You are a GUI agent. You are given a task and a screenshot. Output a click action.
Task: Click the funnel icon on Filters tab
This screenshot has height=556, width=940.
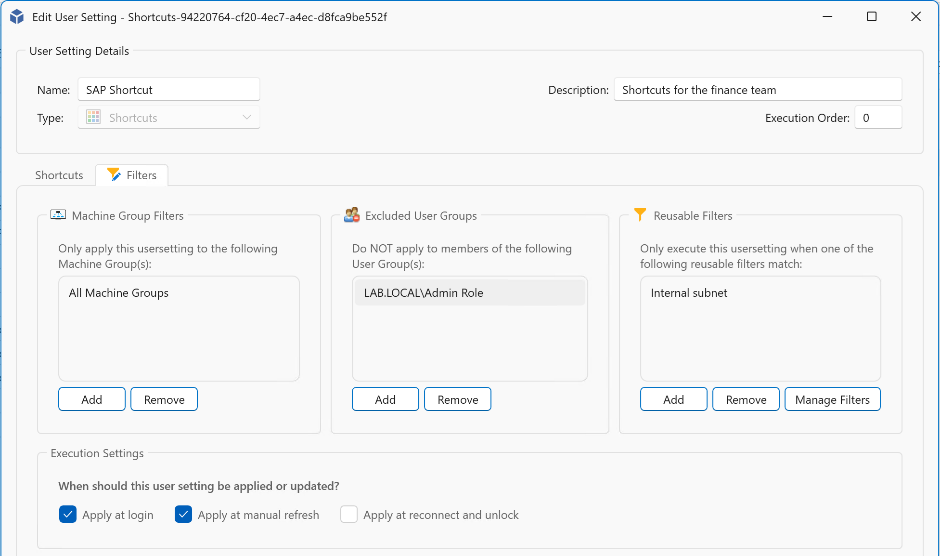click(x=113, y=175)
